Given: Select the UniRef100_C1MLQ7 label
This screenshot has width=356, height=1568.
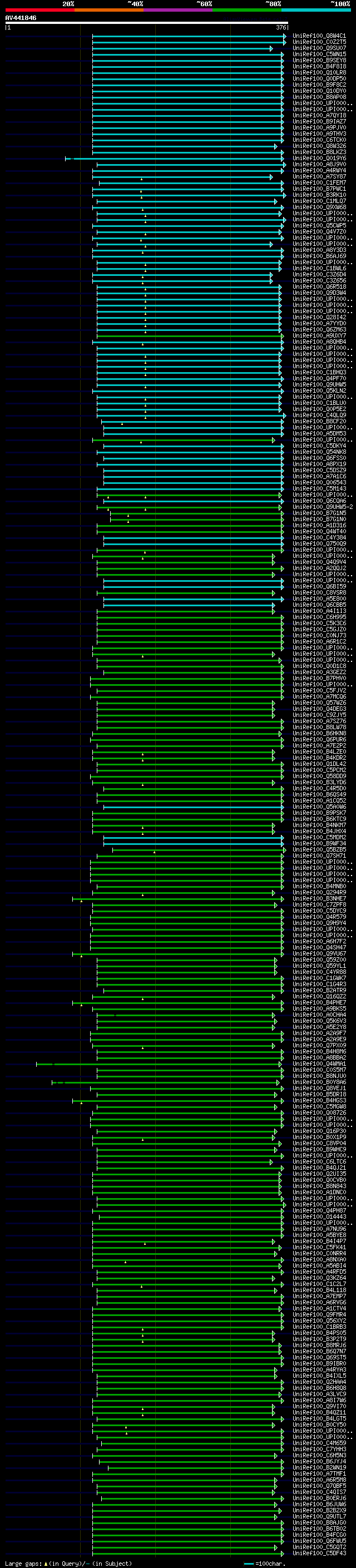Looking at the screenshot, I should click(x=319, y=201).
